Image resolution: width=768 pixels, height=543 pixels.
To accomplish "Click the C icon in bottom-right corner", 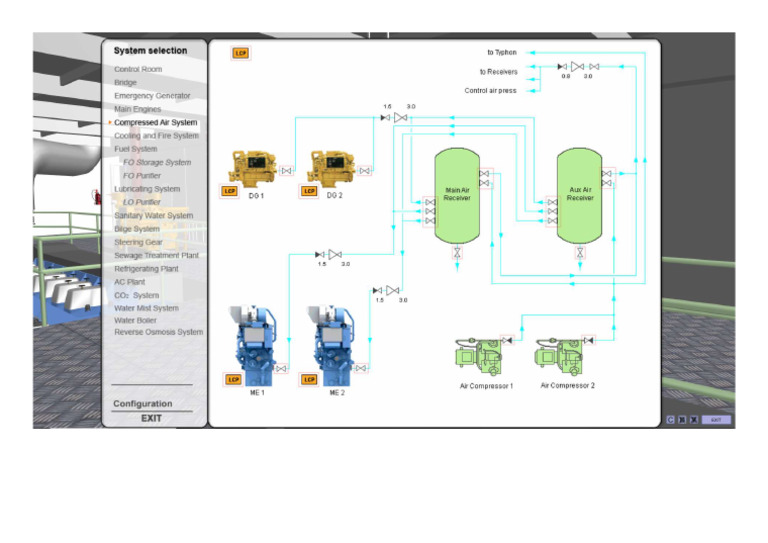I will 671,420.
